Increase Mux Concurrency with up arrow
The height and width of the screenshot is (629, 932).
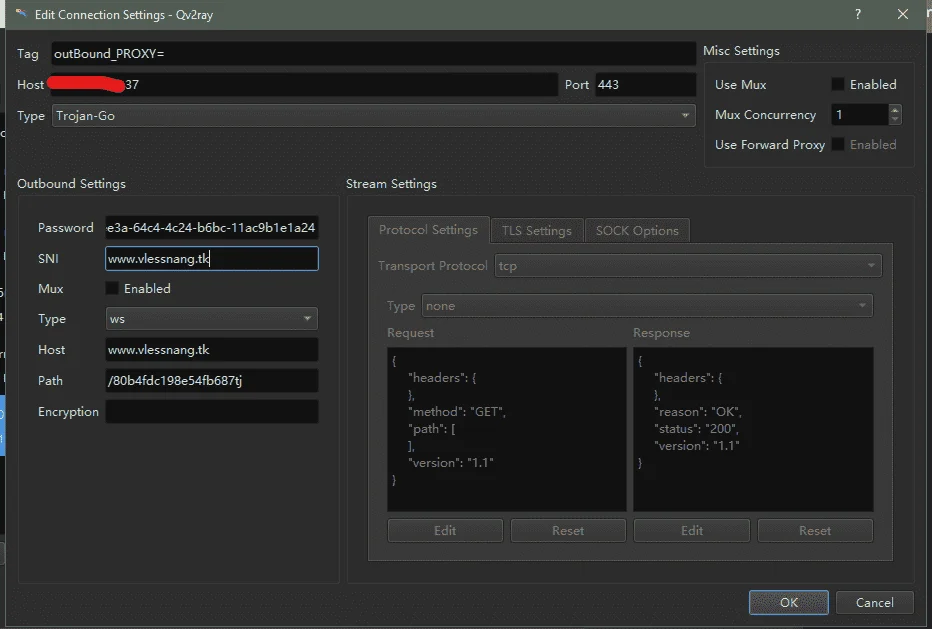895,109
